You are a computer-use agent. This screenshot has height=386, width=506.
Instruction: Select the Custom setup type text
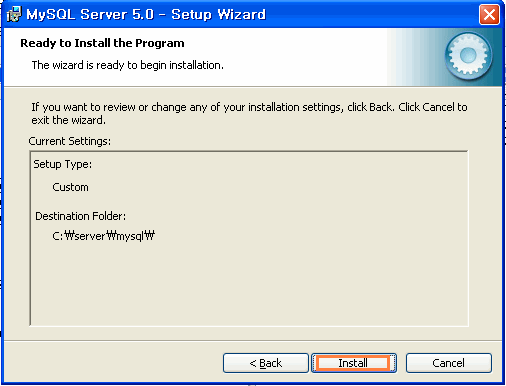70,187
